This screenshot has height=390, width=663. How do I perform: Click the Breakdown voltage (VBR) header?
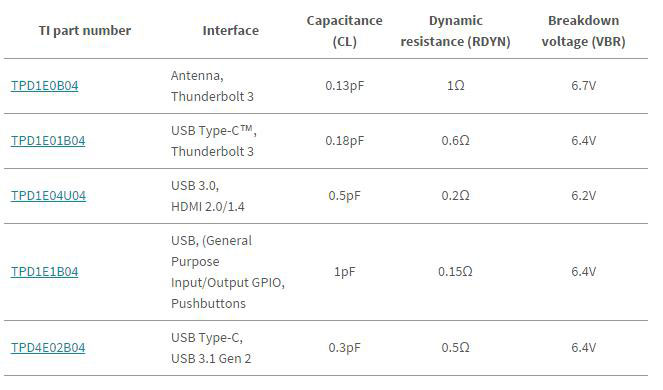point(583,31)
